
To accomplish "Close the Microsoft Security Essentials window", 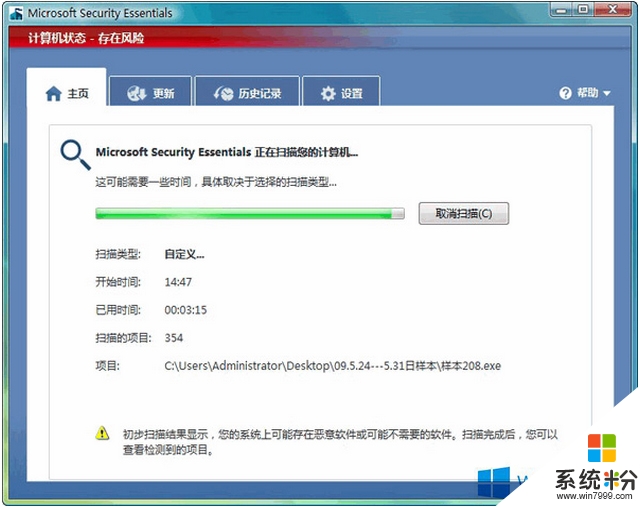I will (612, 9).
